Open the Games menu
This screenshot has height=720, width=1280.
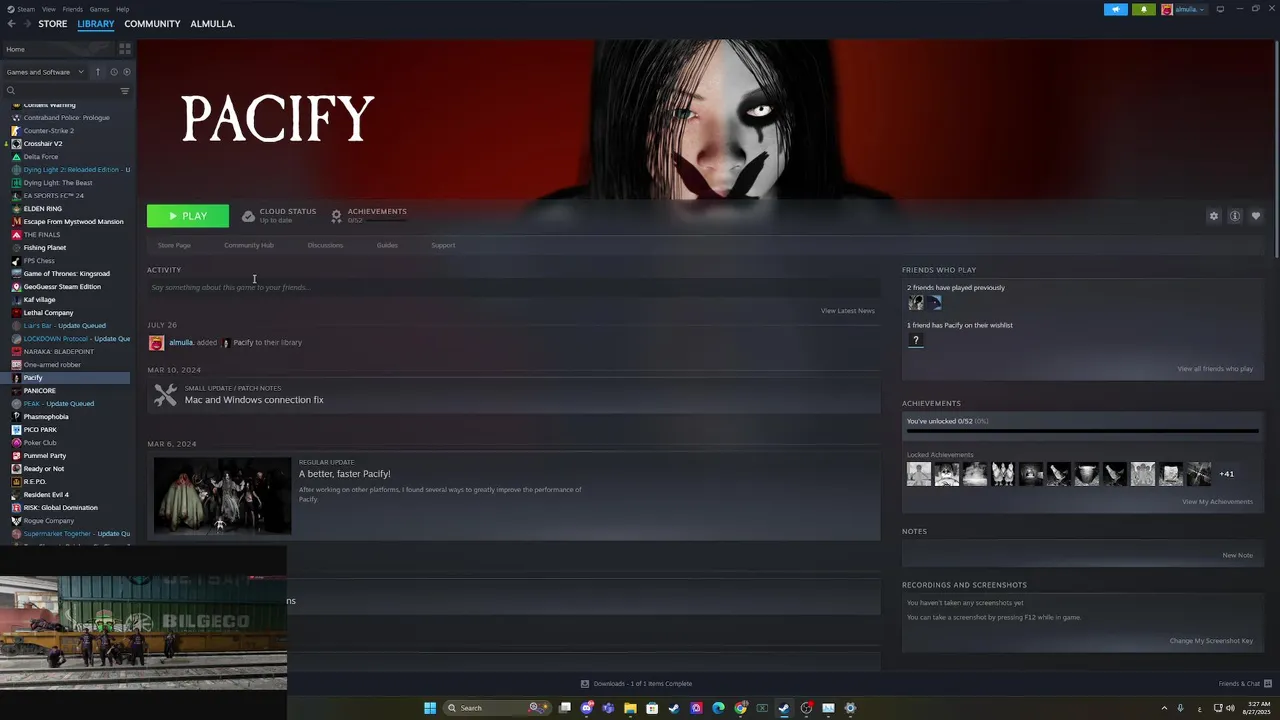99,9
